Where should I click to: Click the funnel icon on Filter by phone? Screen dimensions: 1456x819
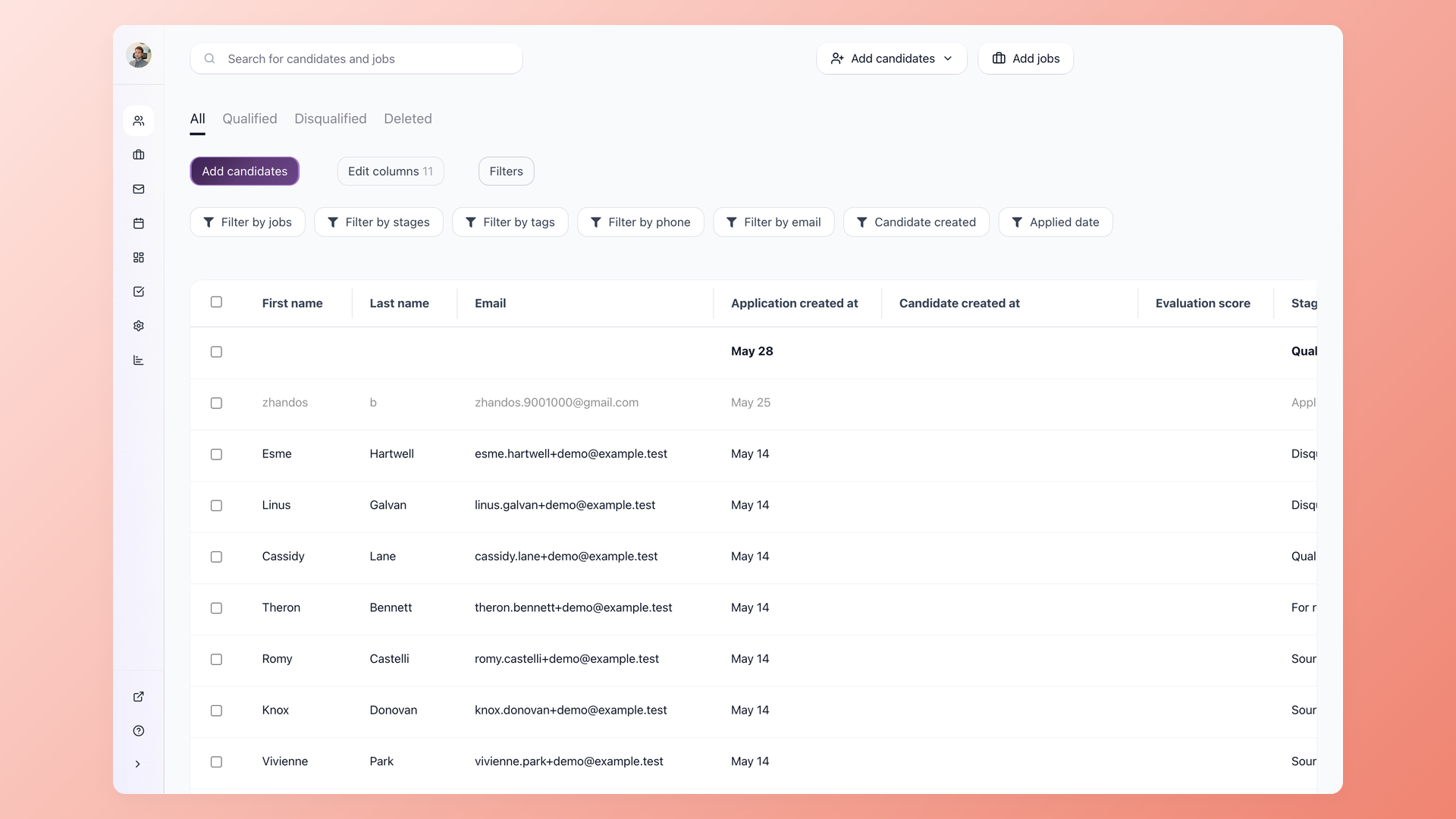tap(596, 222)
